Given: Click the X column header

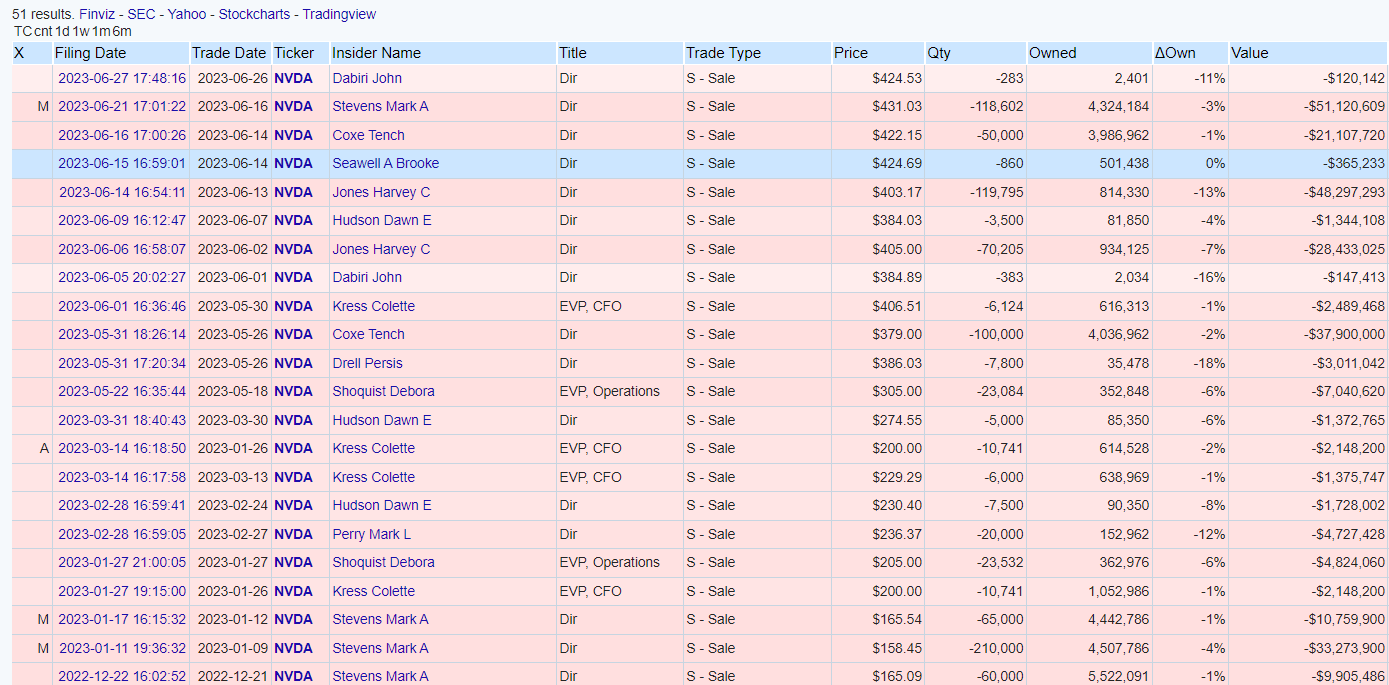Looking at the screenshot, I should pyautogui.click(x=19, y=53).
